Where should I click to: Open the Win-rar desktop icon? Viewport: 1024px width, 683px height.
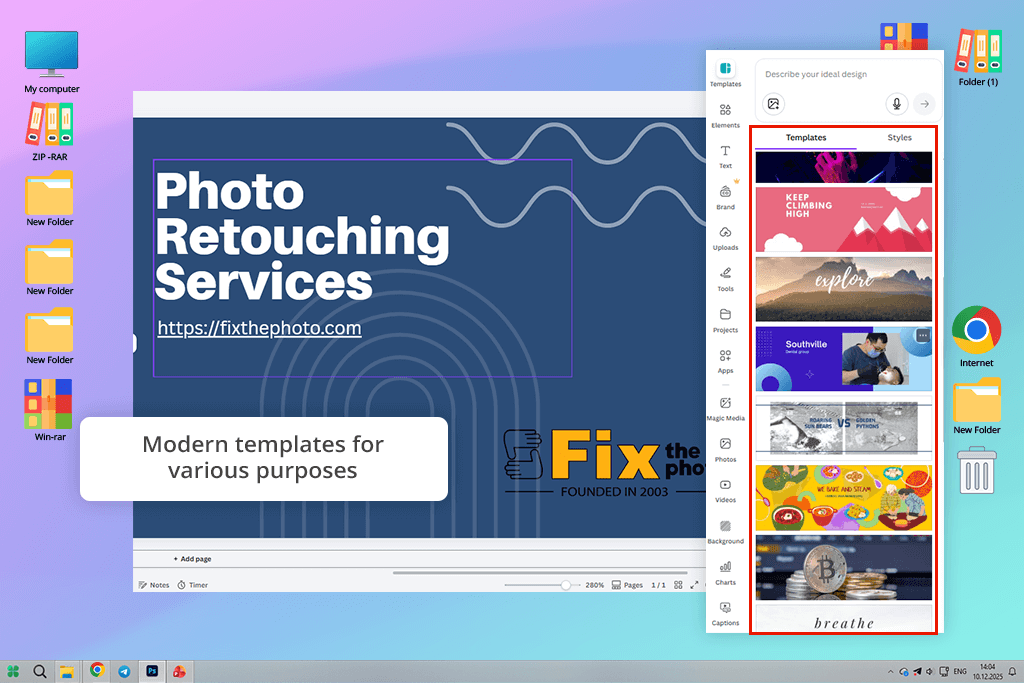point(49,410)
